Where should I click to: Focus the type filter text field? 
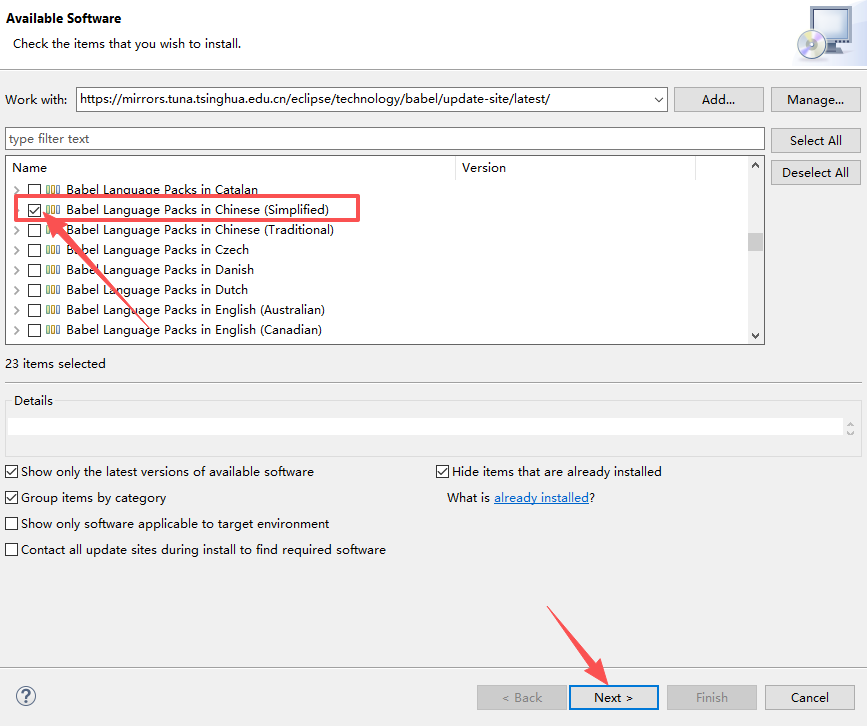[385, 139]
